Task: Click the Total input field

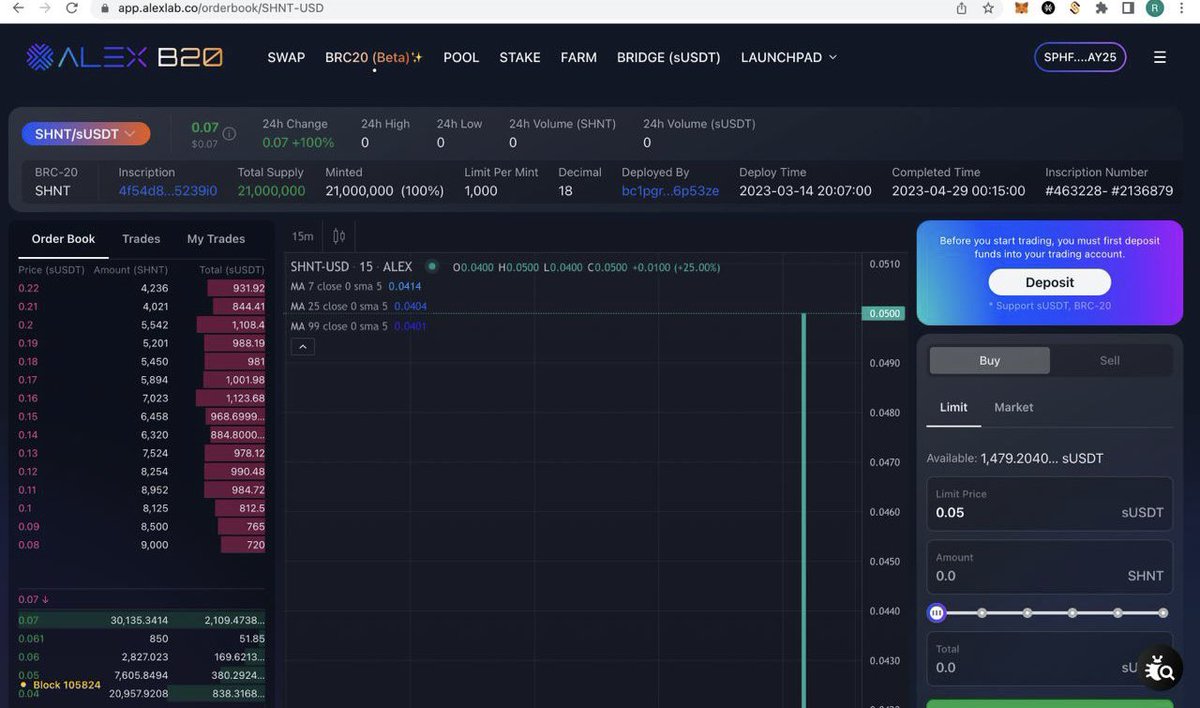Action: (x=1049, y=659)
